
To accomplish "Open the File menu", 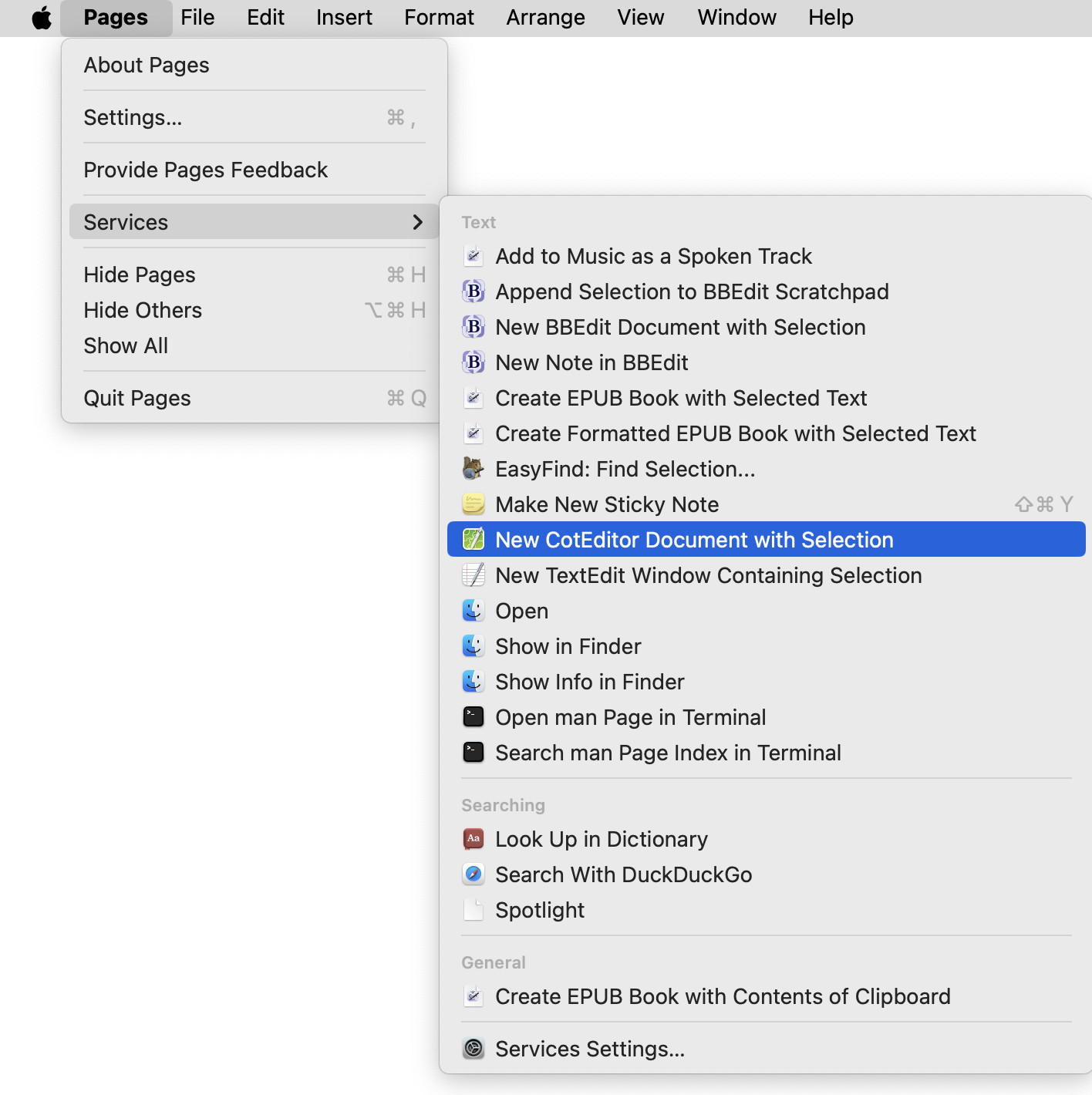I will click(197, 18).
